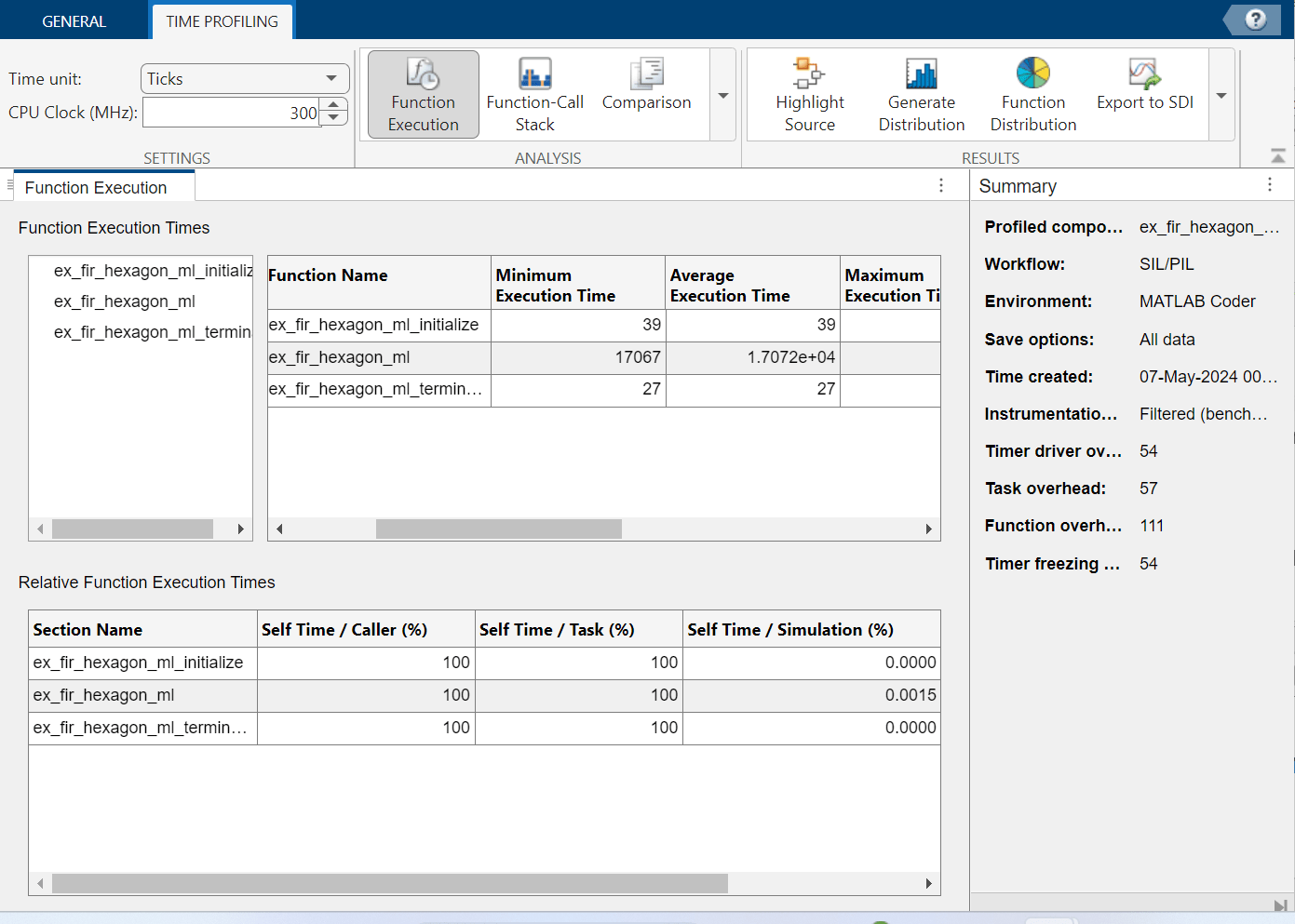Open the Function-Call Stack view
1295x924 pixels.
coord(534,74)
